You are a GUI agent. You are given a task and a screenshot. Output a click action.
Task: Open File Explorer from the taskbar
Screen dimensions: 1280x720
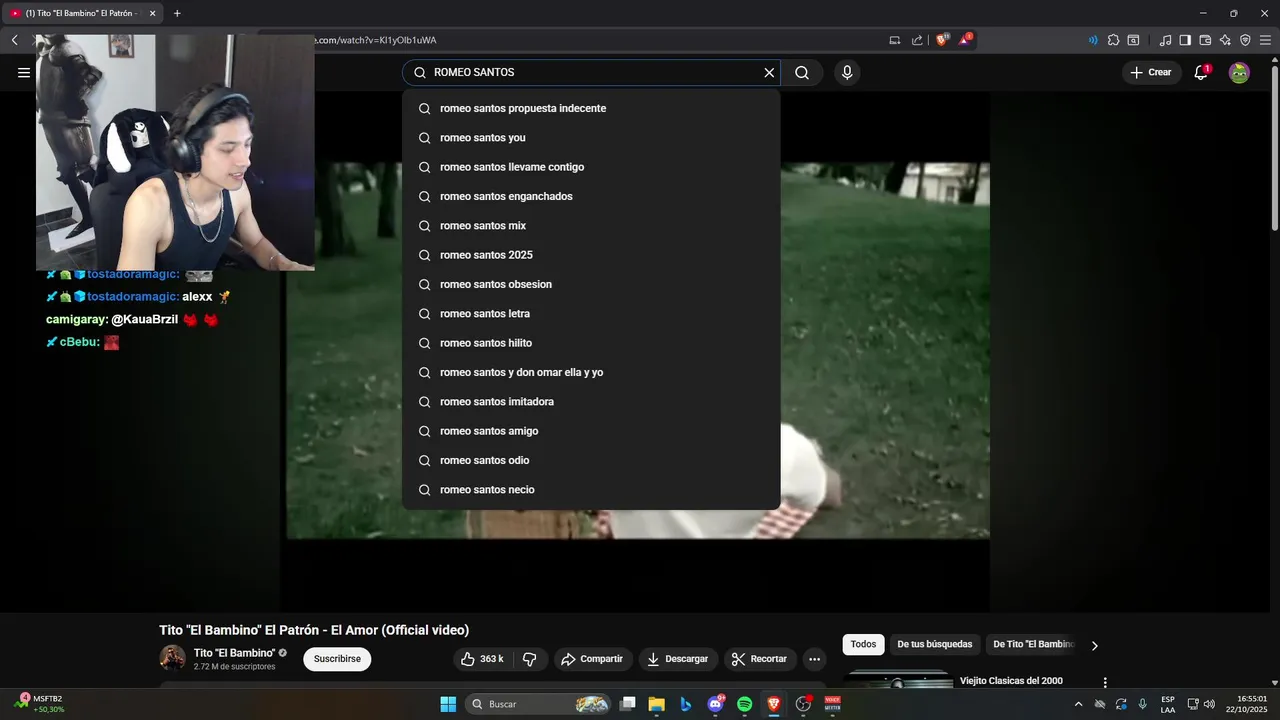[657, 704]
